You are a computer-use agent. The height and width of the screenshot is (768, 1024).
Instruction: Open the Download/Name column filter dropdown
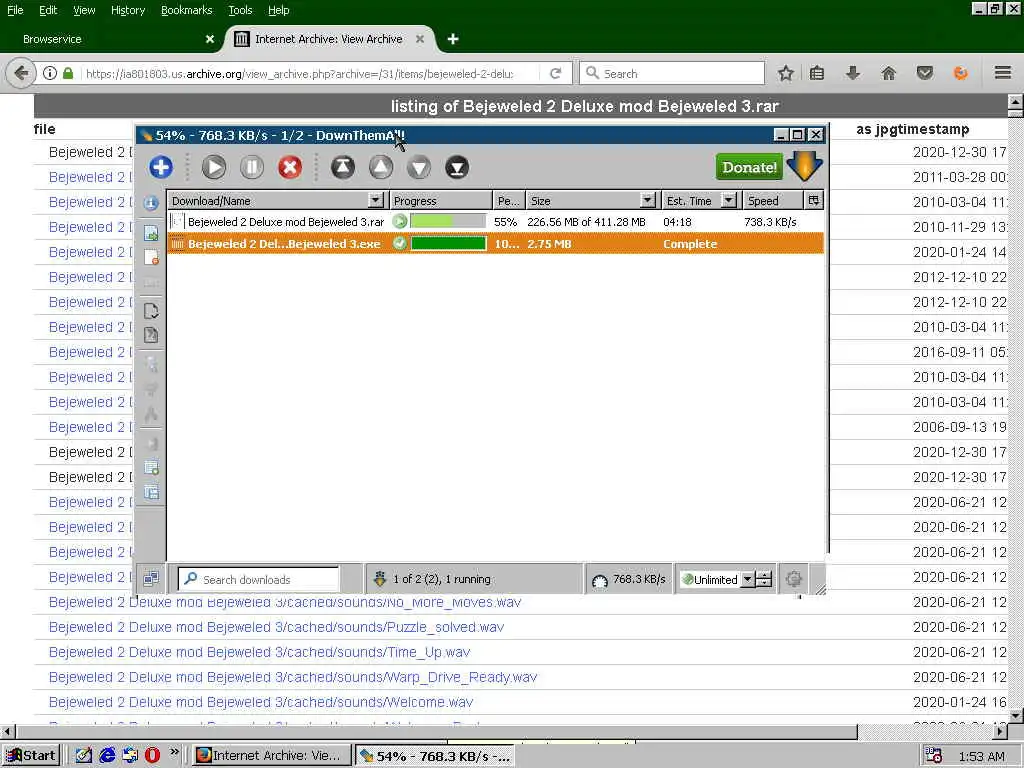pos(376,200)
